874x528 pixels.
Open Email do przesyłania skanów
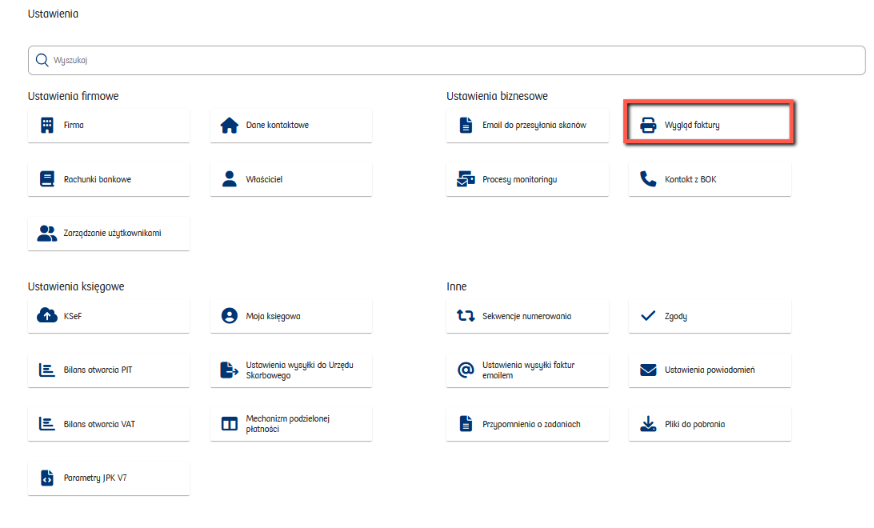click(x=527, y=125)
